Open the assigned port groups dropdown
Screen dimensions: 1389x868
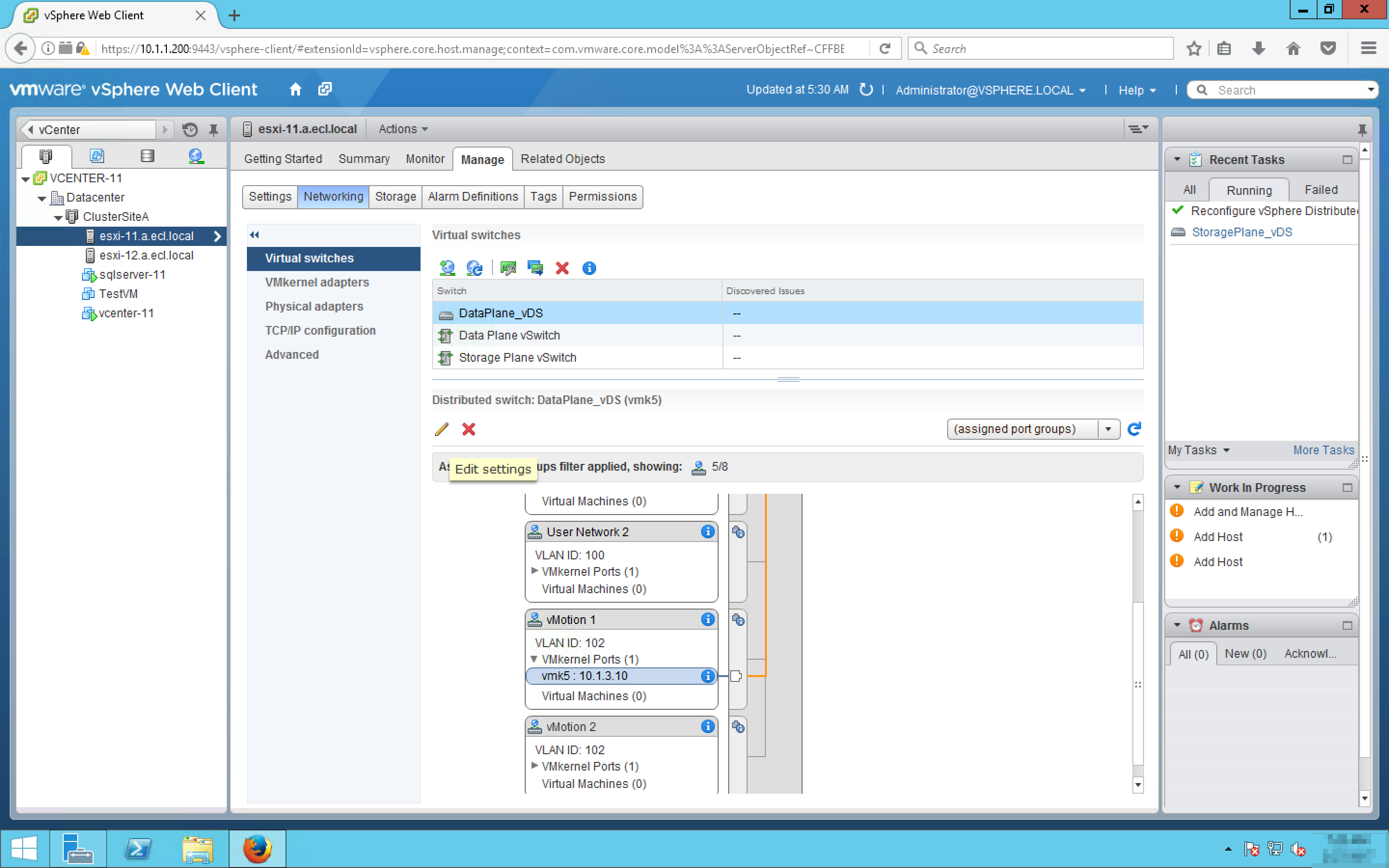tap(1108, 429)
